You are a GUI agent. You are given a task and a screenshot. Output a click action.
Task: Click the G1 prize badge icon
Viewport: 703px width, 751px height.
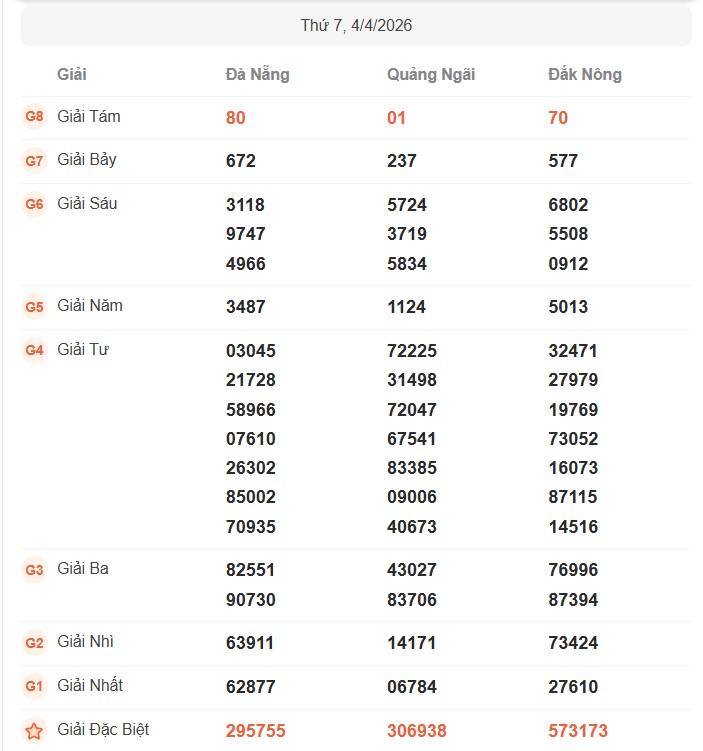click(x=34, y=687)
